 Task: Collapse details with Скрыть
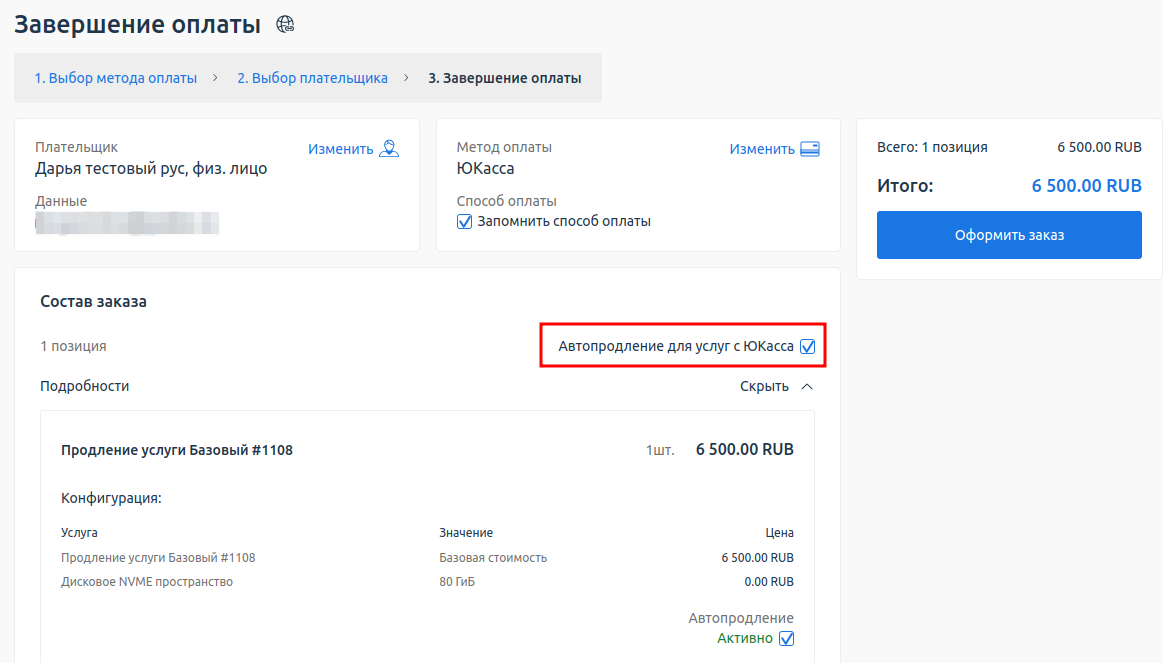(x=764, y=386)
